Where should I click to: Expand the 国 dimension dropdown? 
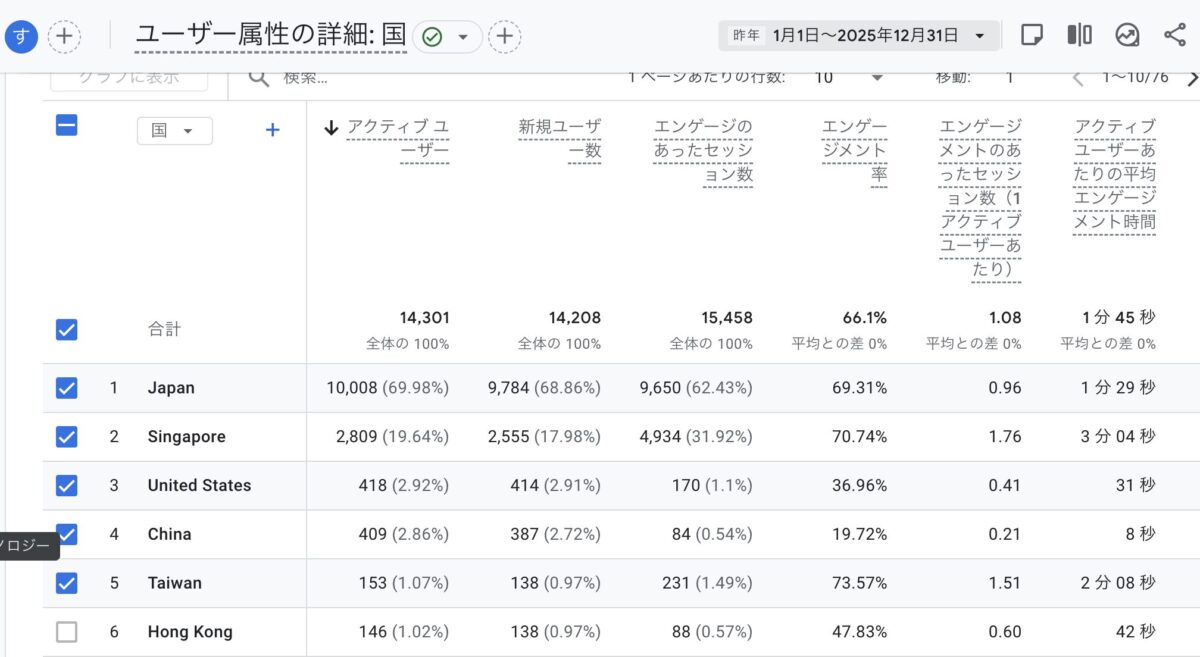(x=174, y=131)
